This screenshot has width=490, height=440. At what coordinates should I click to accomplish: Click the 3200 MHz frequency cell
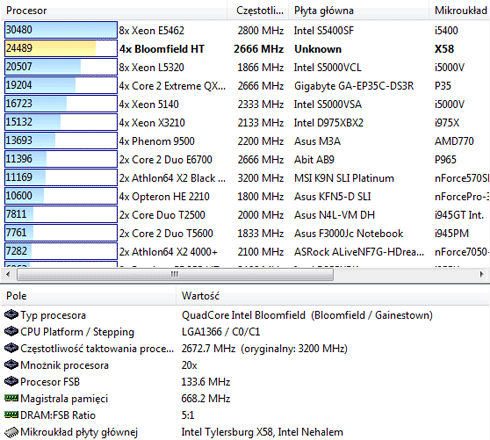(x=260, y=178)
